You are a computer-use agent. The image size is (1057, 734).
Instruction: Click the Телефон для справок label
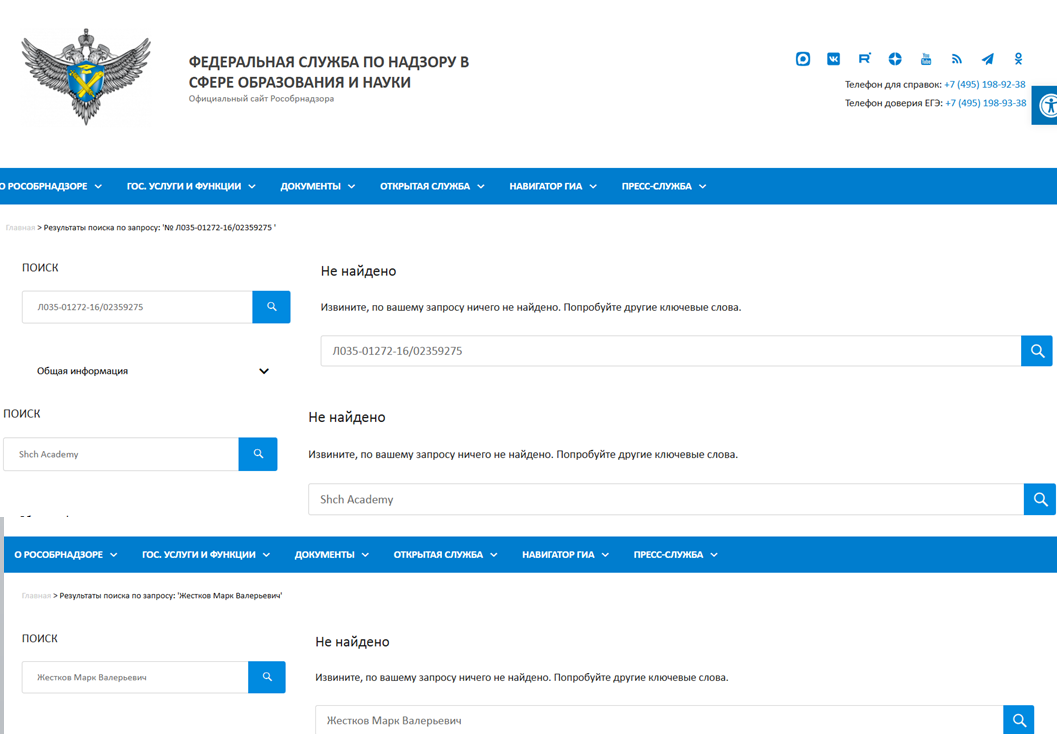coord(893,84)
